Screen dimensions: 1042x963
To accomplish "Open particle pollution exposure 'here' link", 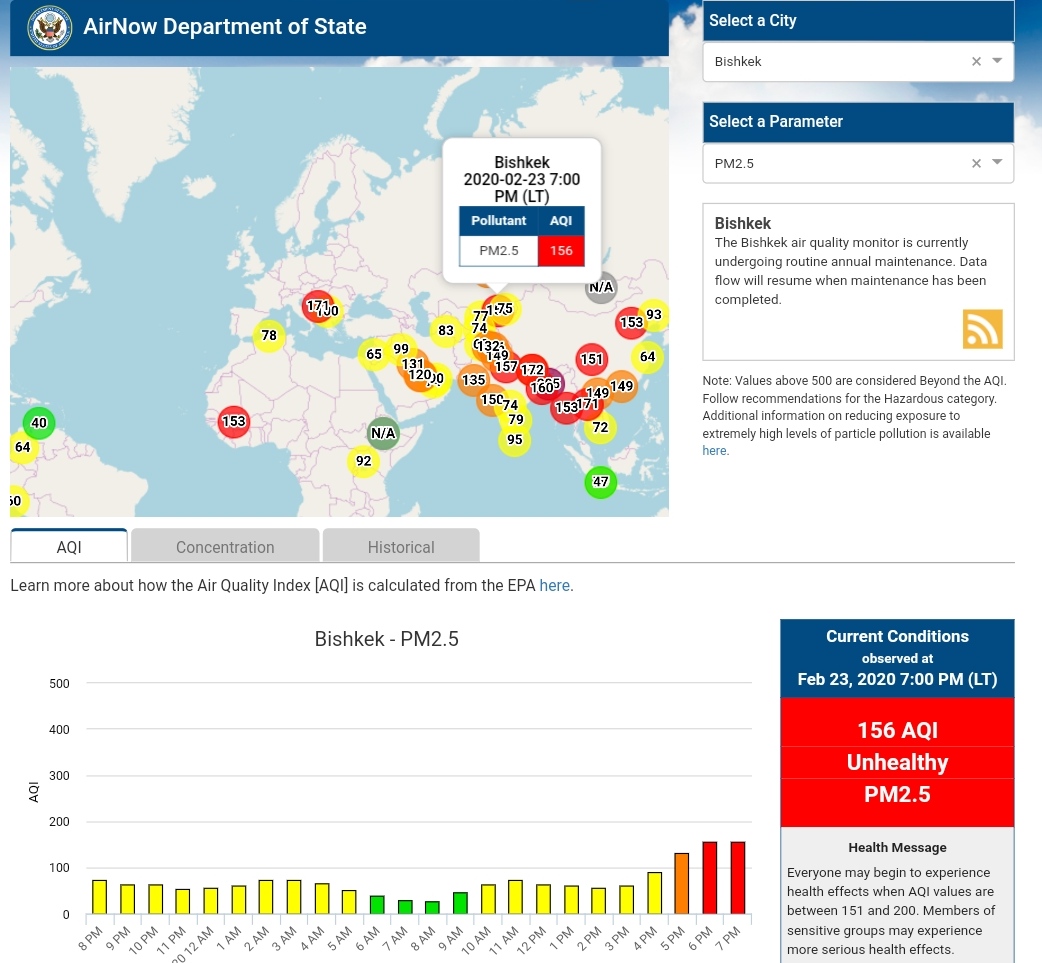I will (x=714, y=451).
